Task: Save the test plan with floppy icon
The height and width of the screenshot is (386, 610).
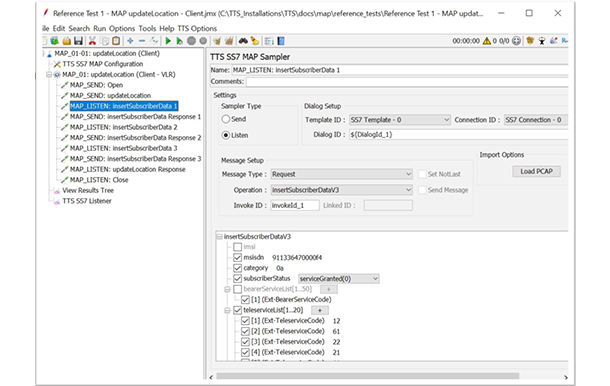Action: pos(78,41)
